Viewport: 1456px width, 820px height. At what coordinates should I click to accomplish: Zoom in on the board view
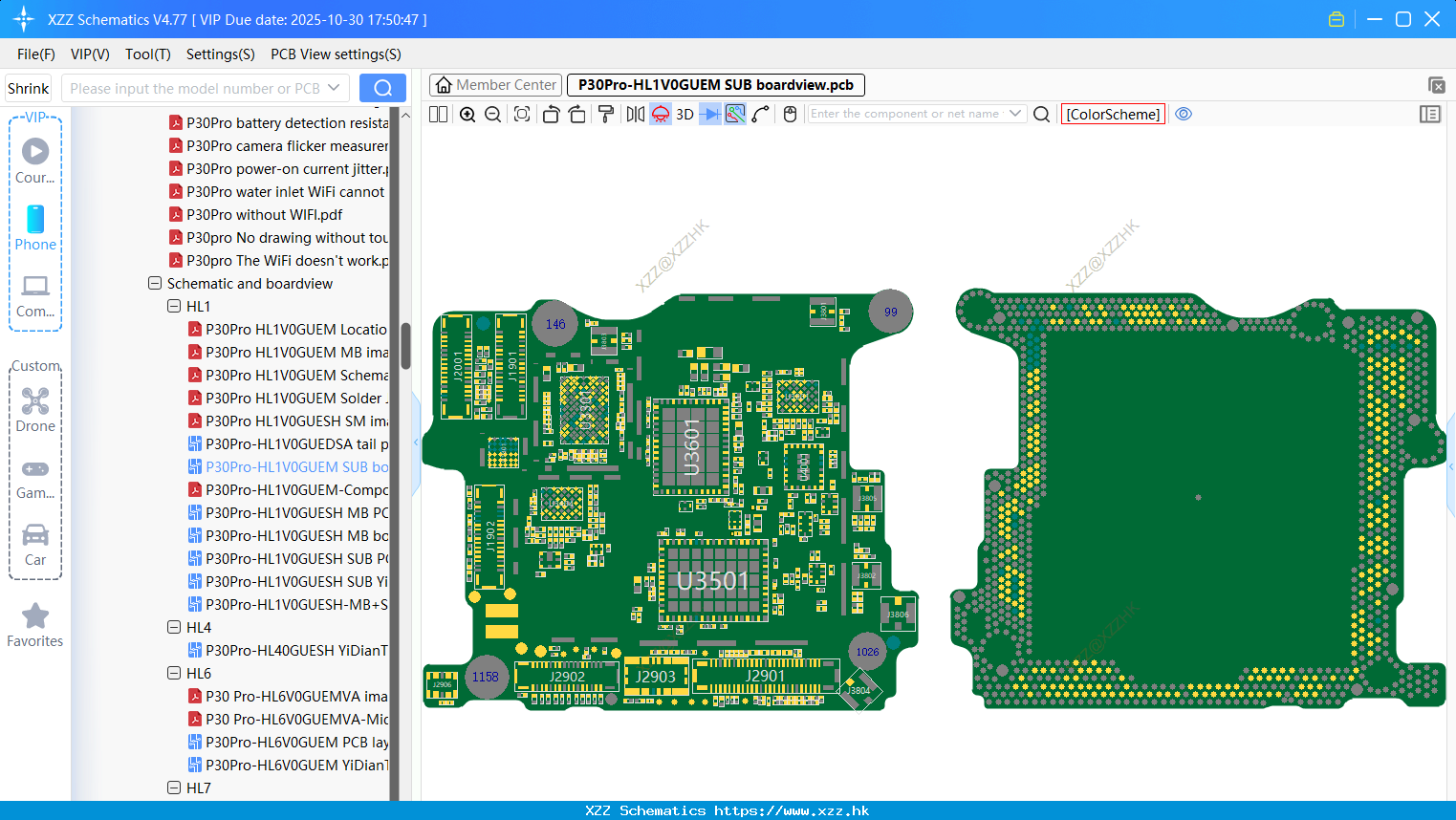click(467, 114)
